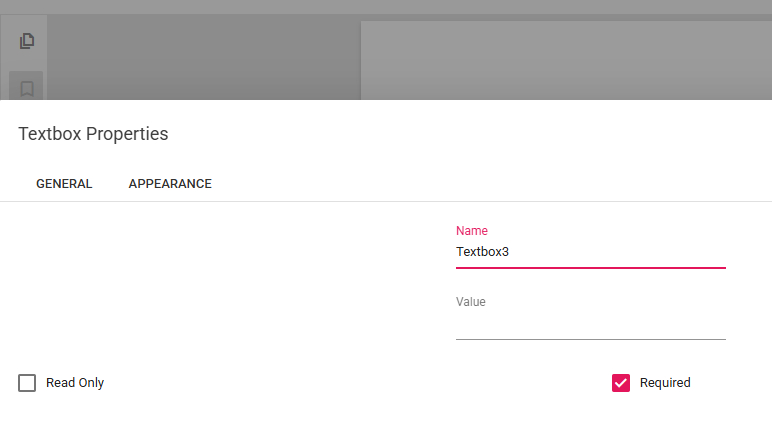Click the pink Name field label
Screen dimensions: 772x421
pyautogui.click(x=472, y=231)
